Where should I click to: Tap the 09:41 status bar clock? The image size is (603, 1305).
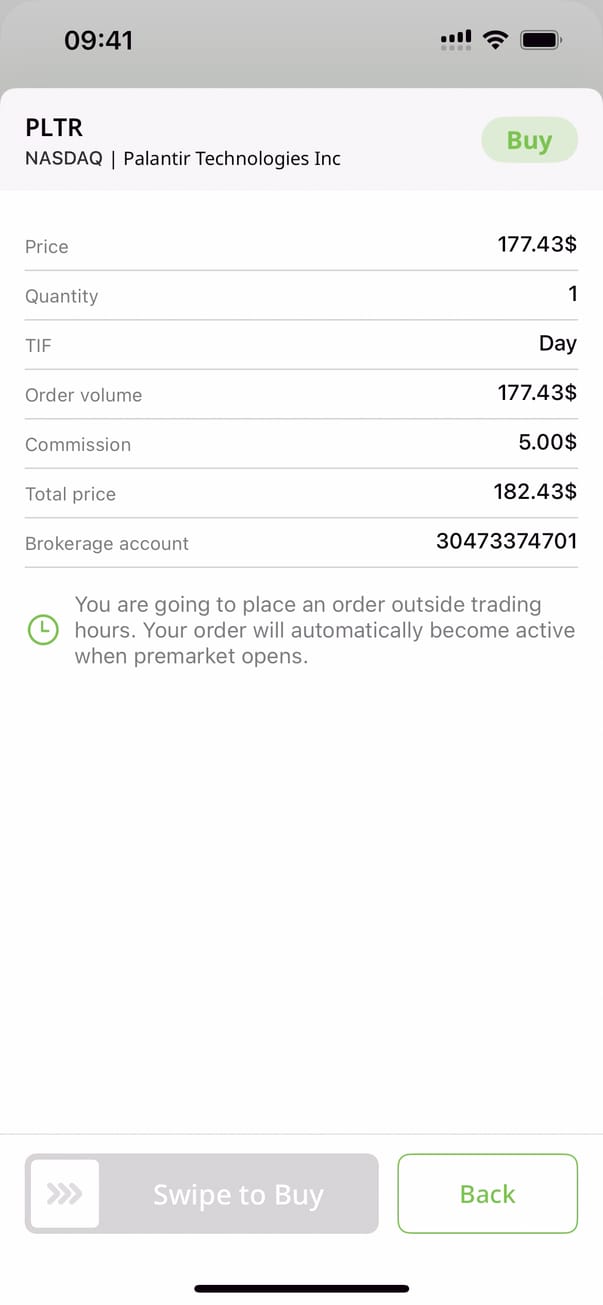pos(98,40)
